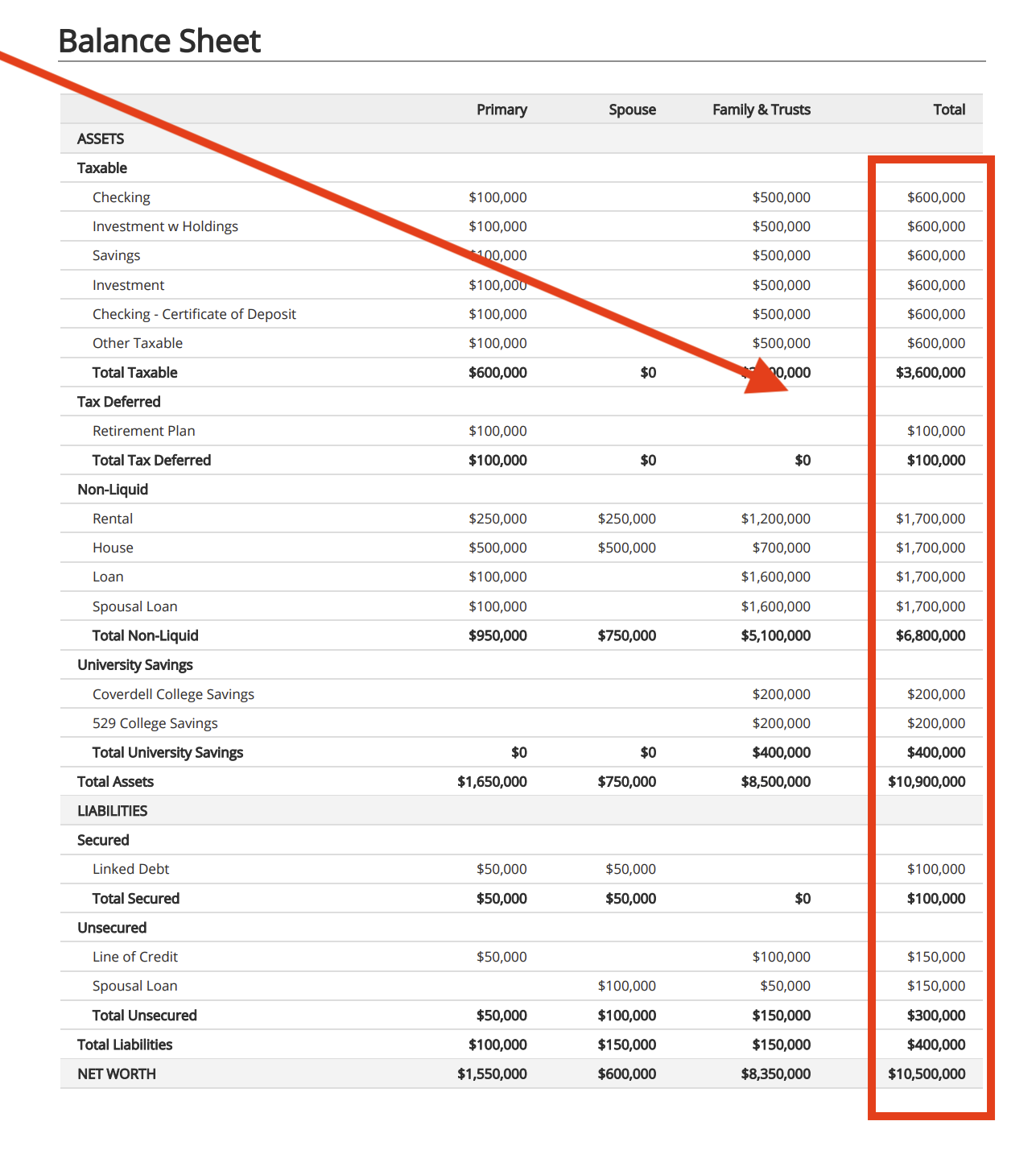
Task: Click the NET WORTH total value $10,500,000
Action: pos(926,1074)
